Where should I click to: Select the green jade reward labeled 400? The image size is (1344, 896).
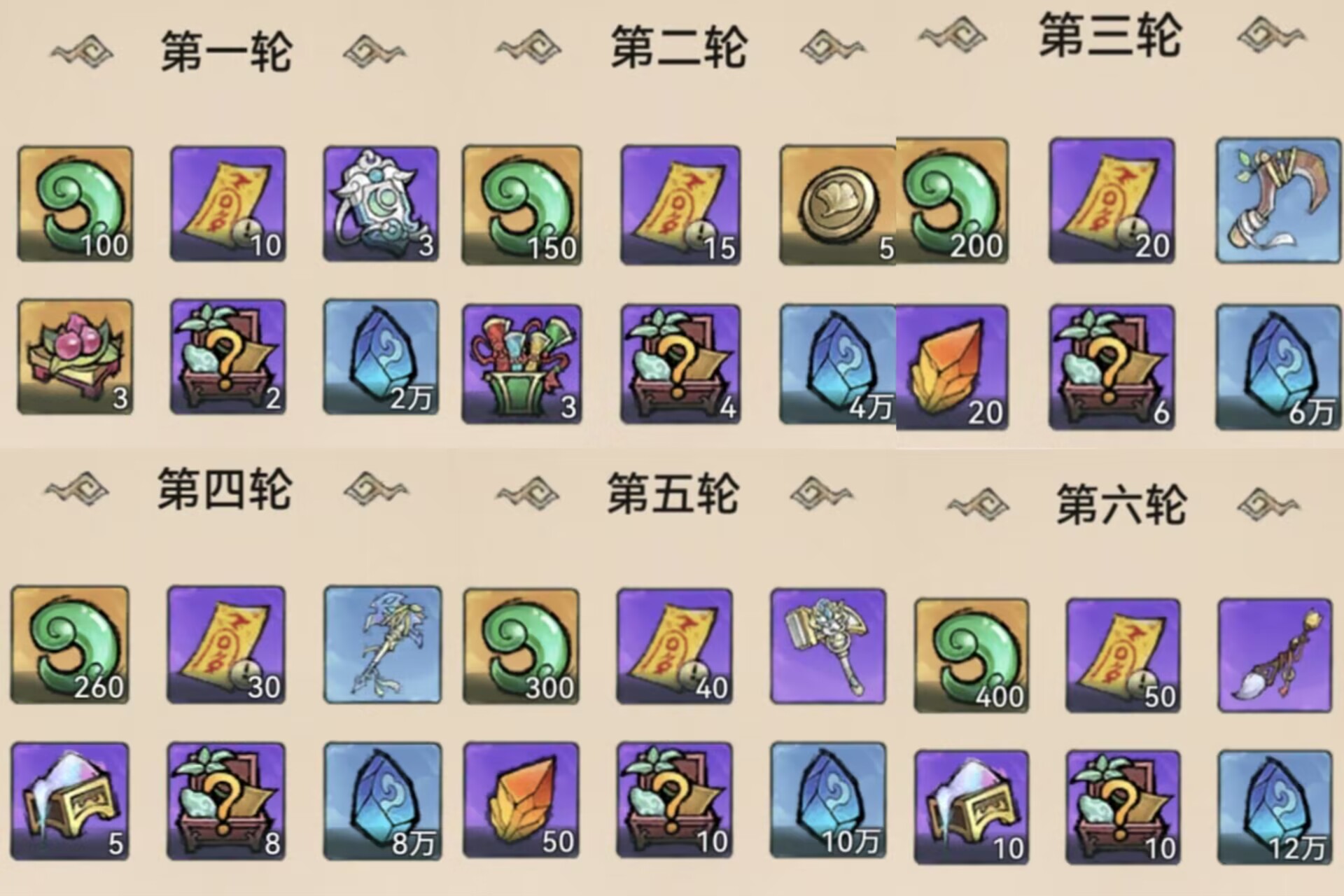click(x=972, y=656)
